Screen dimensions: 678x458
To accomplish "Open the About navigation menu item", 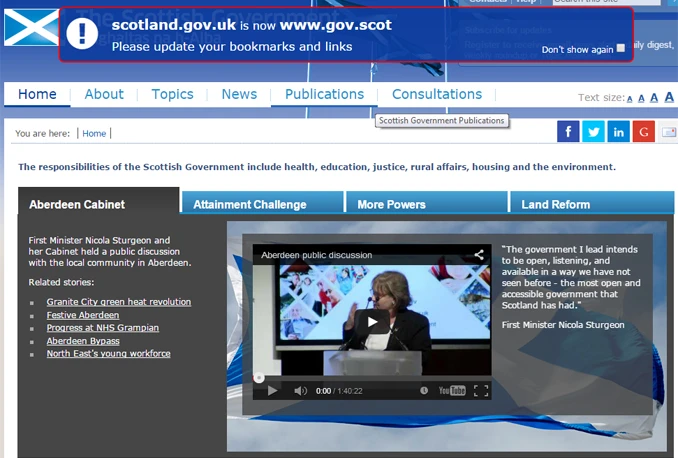I will (104, 94).
